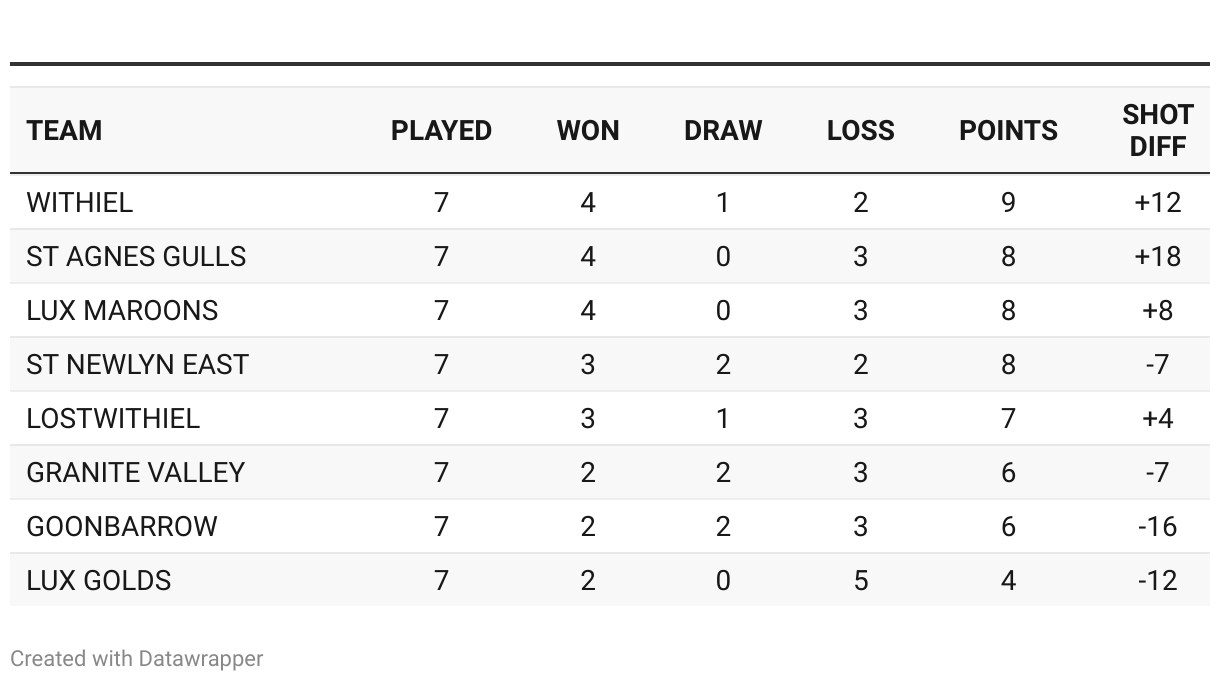Select the ST AGNES GULLS team name
The image size is (1220, 682).
136,257
